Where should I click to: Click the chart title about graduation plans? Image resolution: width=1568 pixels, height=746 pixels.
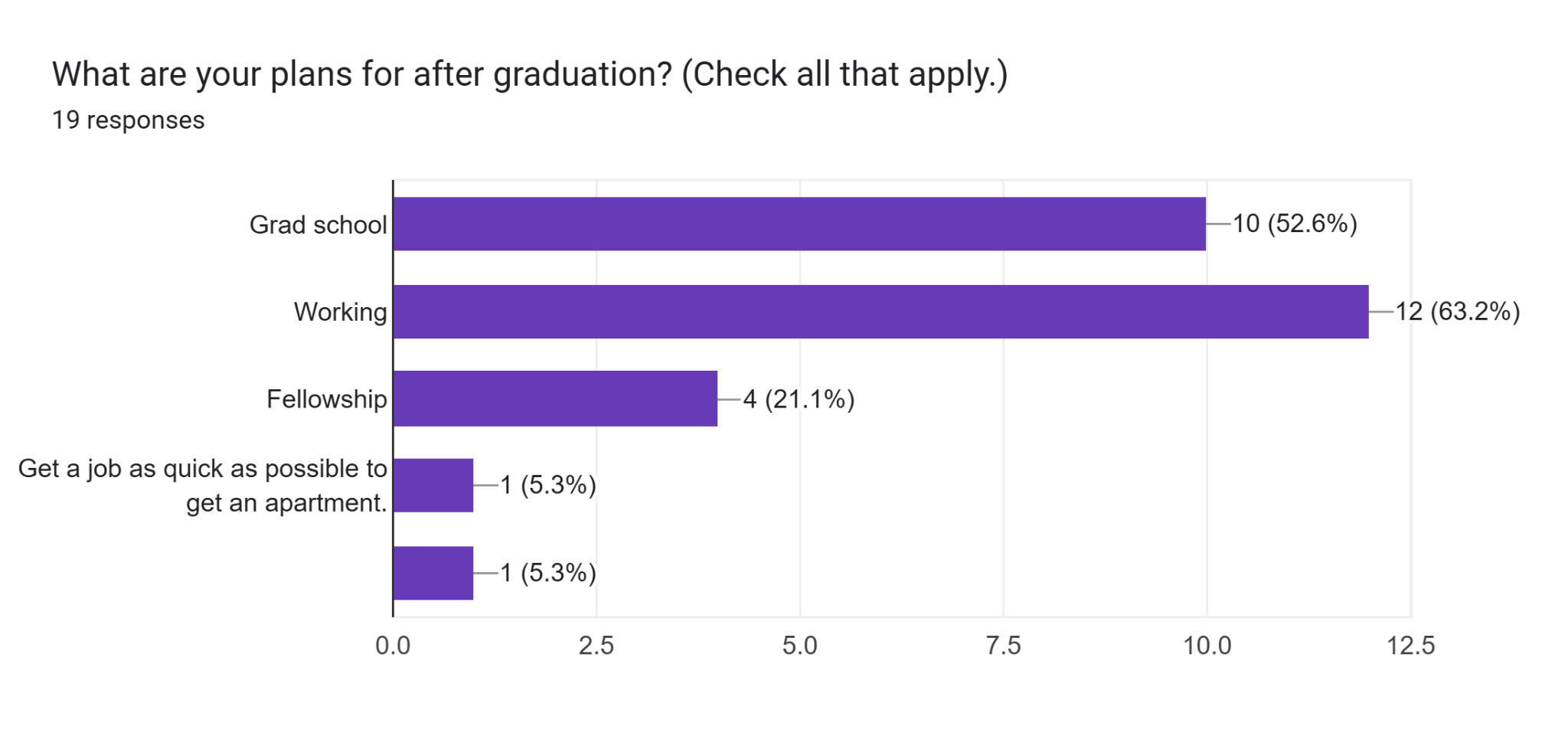(x=530, y=74)
